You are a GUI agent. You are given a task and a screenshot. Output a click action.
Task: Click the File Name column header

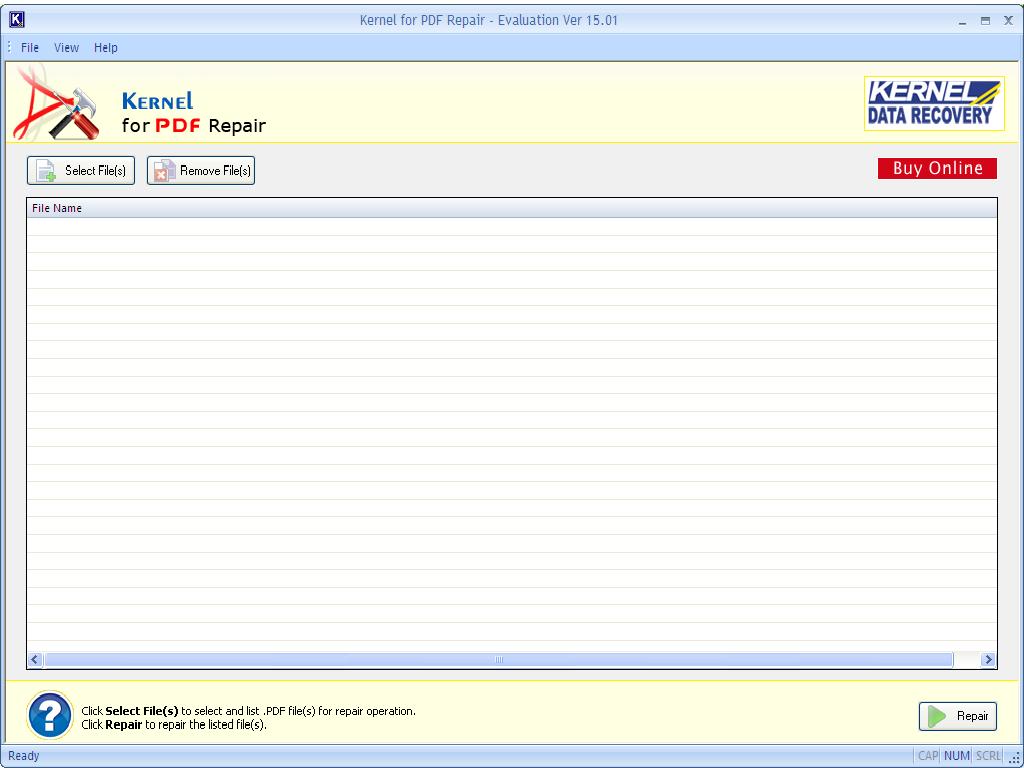click(x=511, y=208)
